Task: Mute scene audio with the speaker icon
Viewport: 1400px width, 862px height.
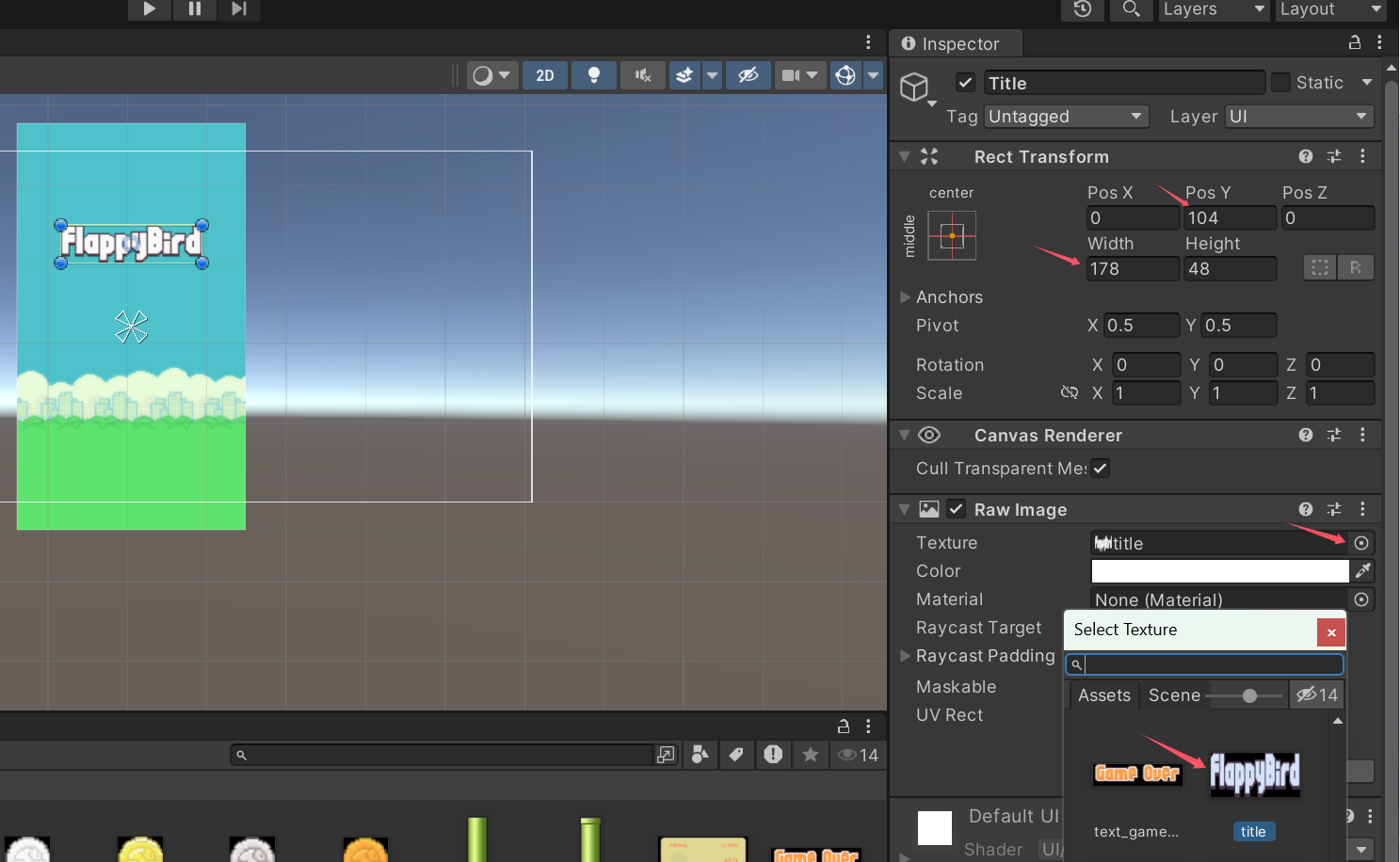Action: point(643,75)
